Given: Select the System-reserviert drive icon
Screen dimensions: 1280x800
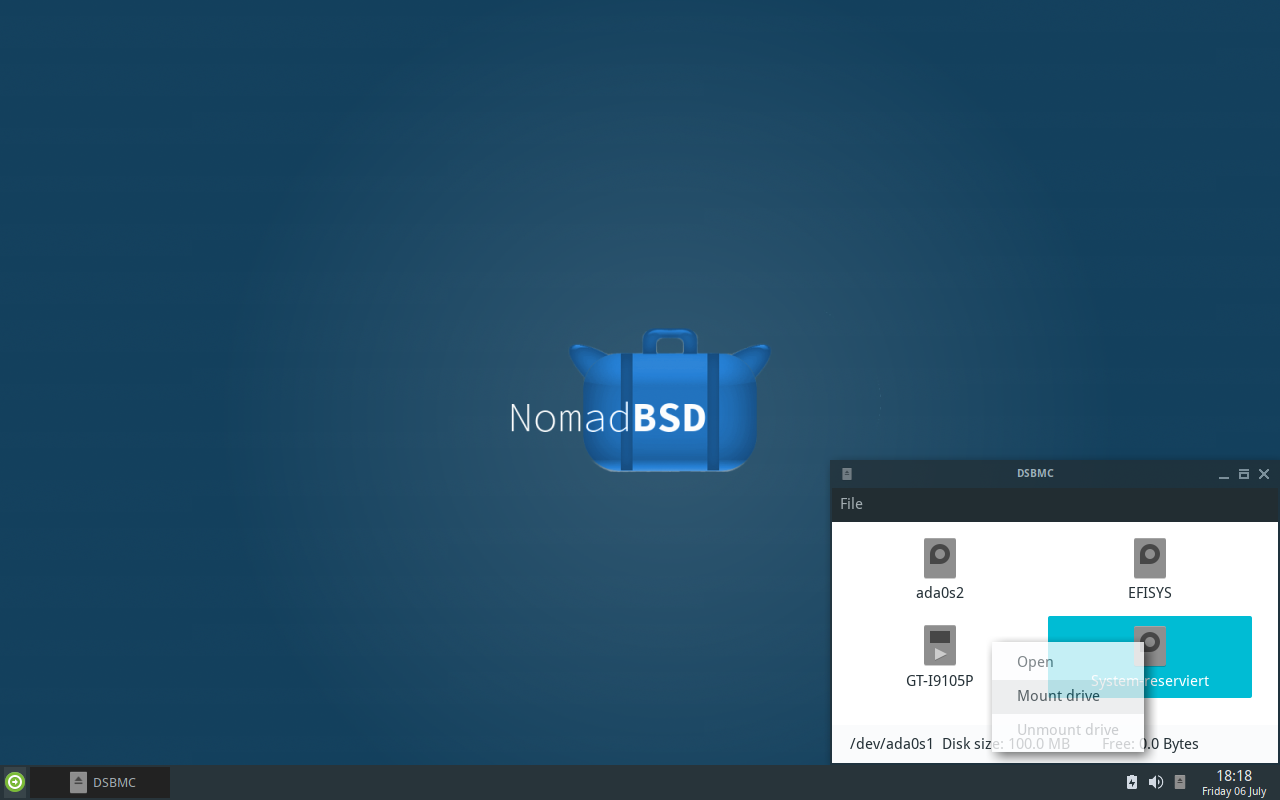Looking at the screenshot, I should tap(1150, 646).
